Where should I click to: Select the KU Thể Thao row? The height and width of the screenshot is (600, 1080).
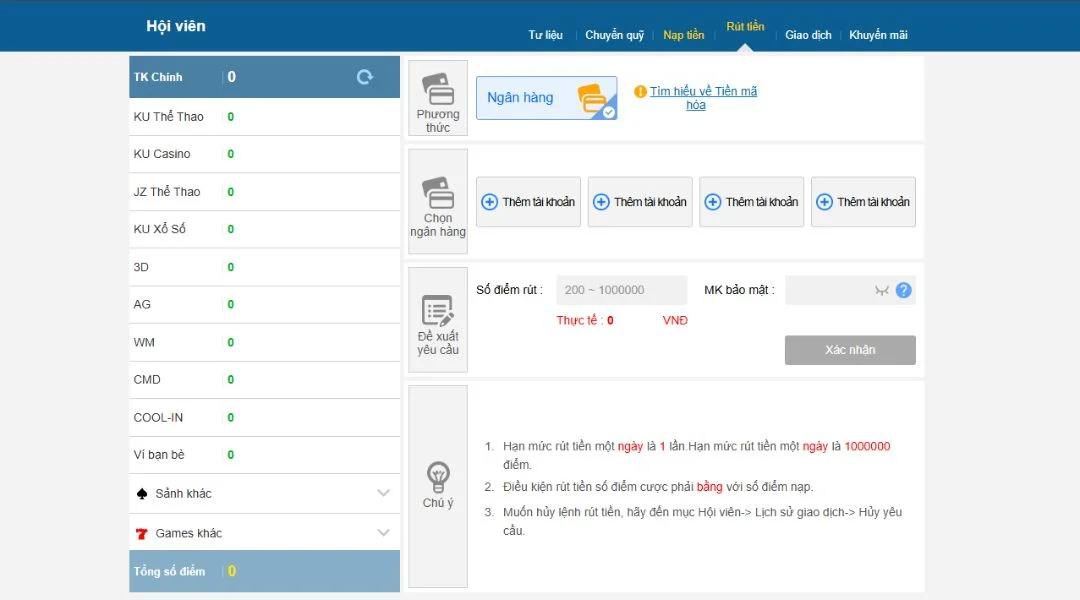click(x=264, y=117)
